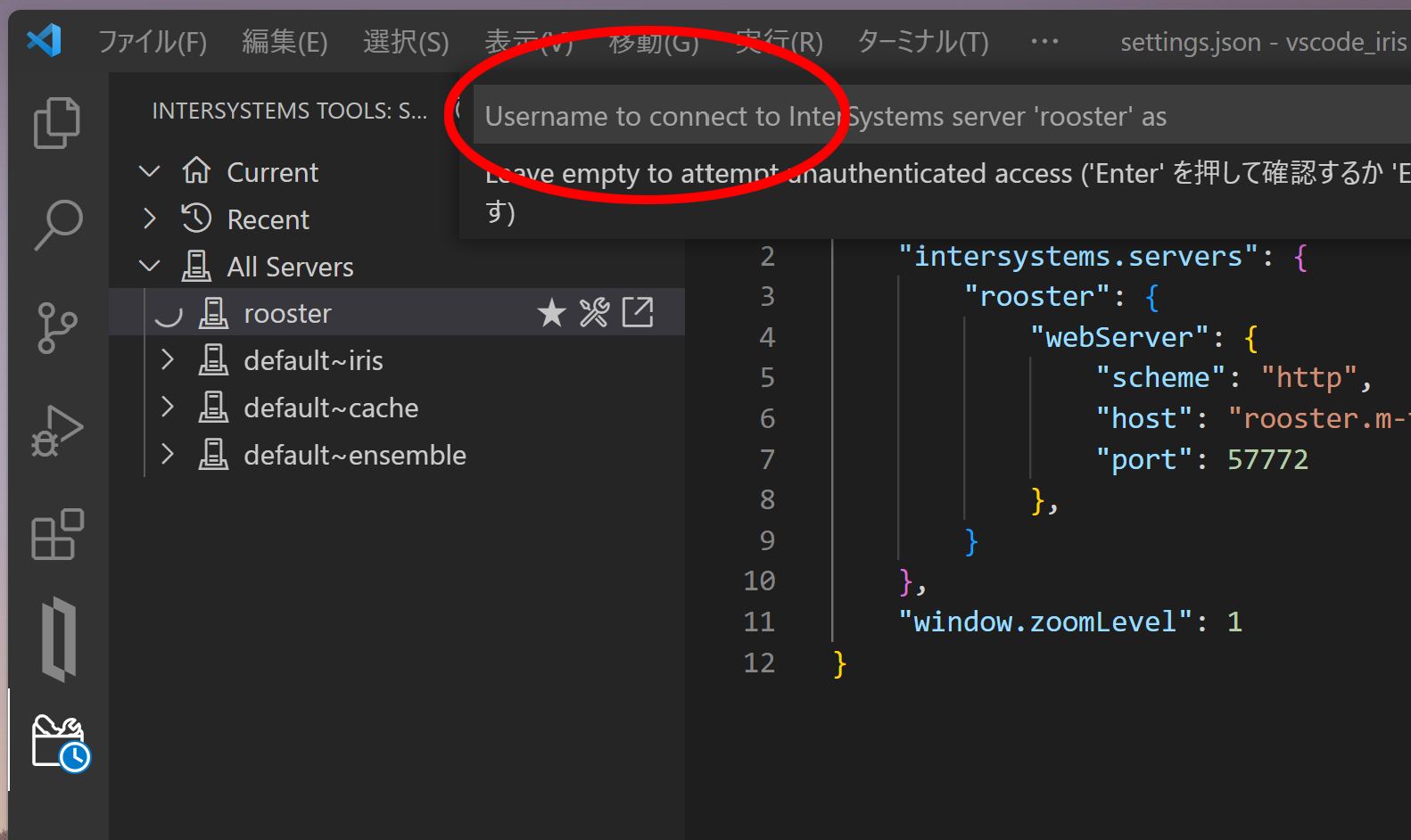Click the username input field for rooster

[937, 116]
